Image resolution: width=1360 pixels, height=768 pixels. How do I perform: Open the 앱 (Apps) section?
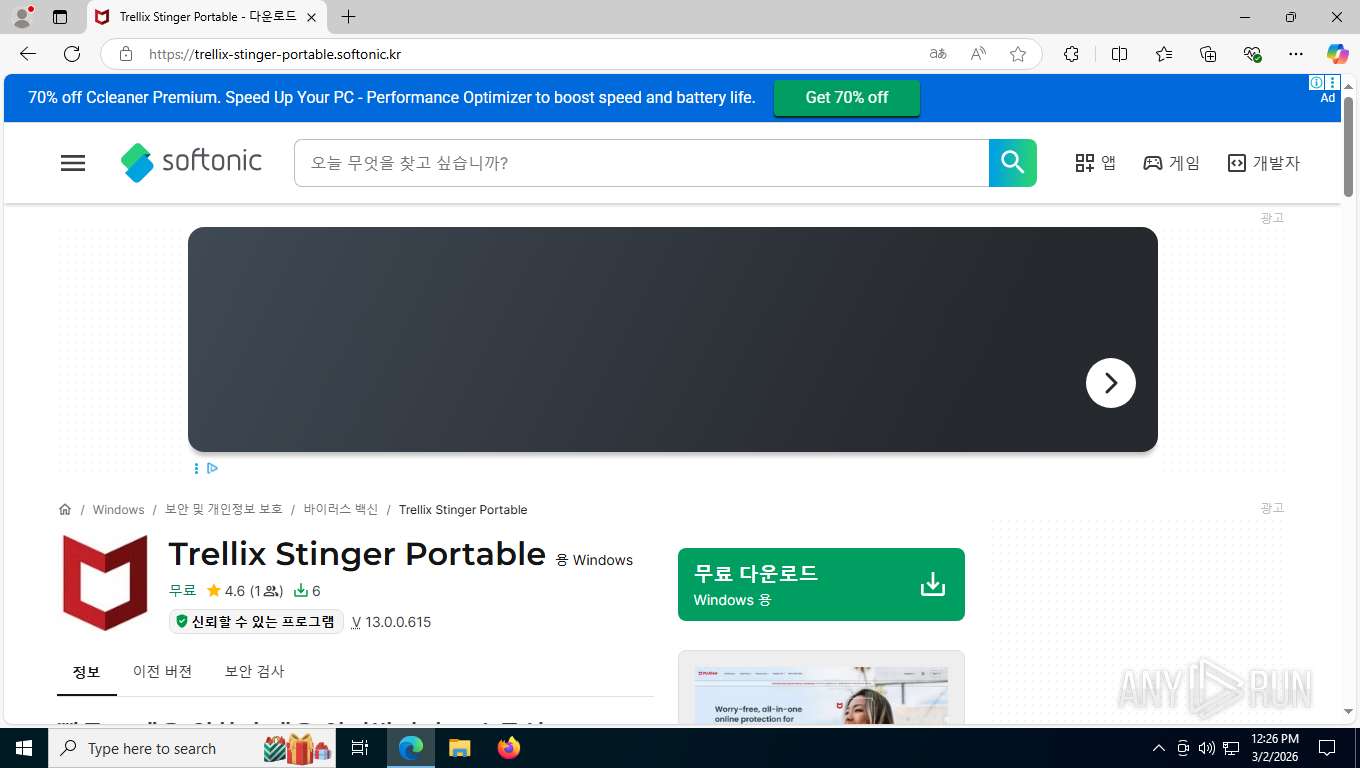1095,163
